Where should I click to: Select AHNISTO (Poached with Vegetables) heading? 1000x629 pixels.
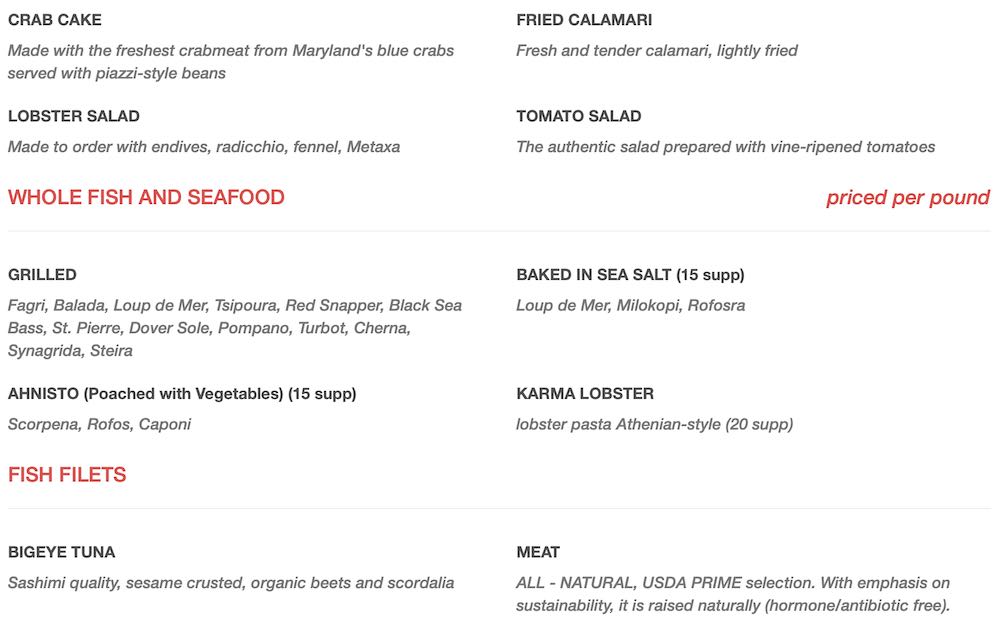[x=182, y=394]
